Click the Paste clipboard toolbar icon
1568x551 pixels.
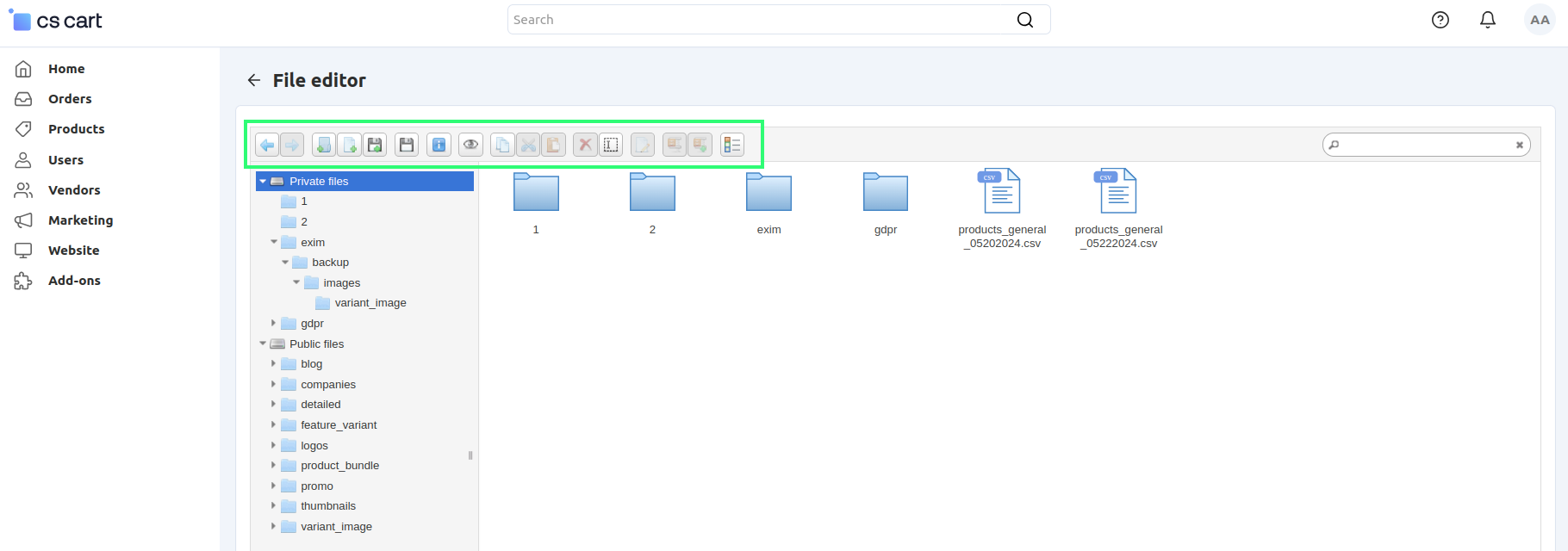tap(553, 145)
